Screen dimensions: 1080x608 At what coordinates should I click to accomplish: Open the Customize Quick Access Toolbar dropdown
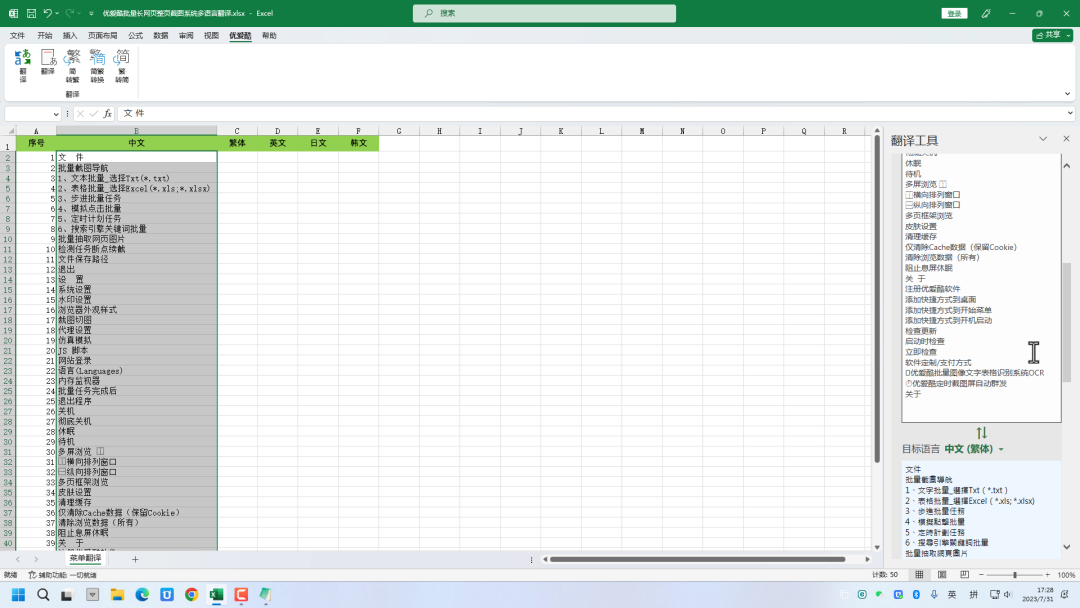click(91, 13)
